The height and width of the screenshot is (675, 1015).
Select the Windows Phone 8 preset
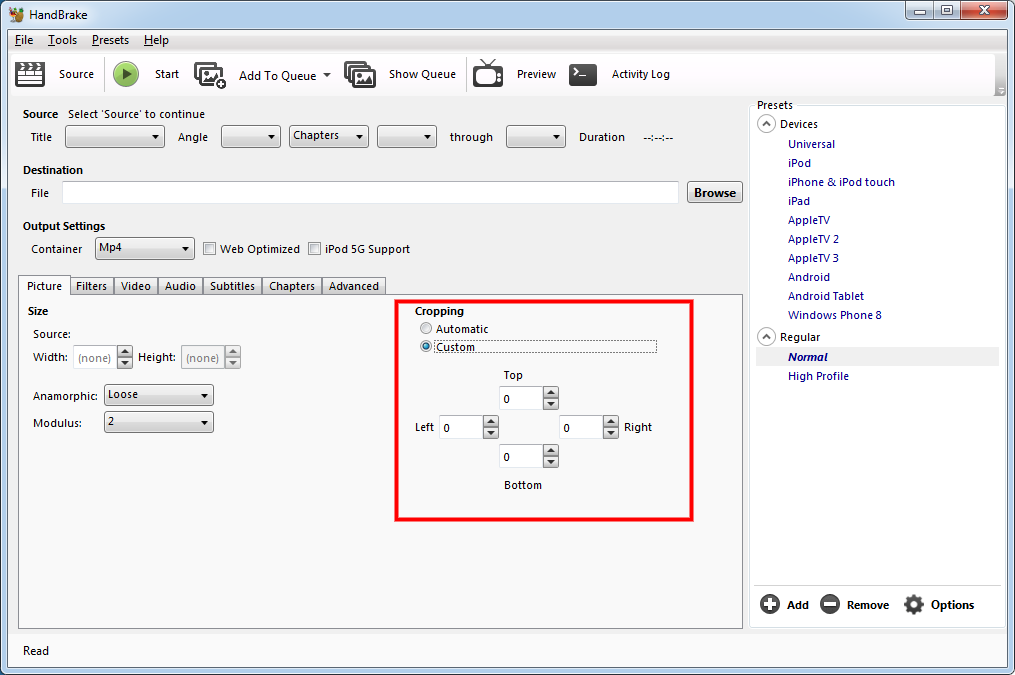pyautogui.click(x=834, y=315)
